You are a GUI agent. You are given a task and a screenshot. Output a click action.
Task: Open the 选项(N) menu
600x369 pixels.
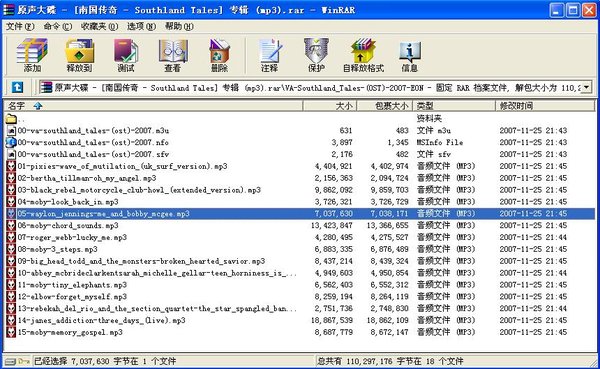point(141,26)
